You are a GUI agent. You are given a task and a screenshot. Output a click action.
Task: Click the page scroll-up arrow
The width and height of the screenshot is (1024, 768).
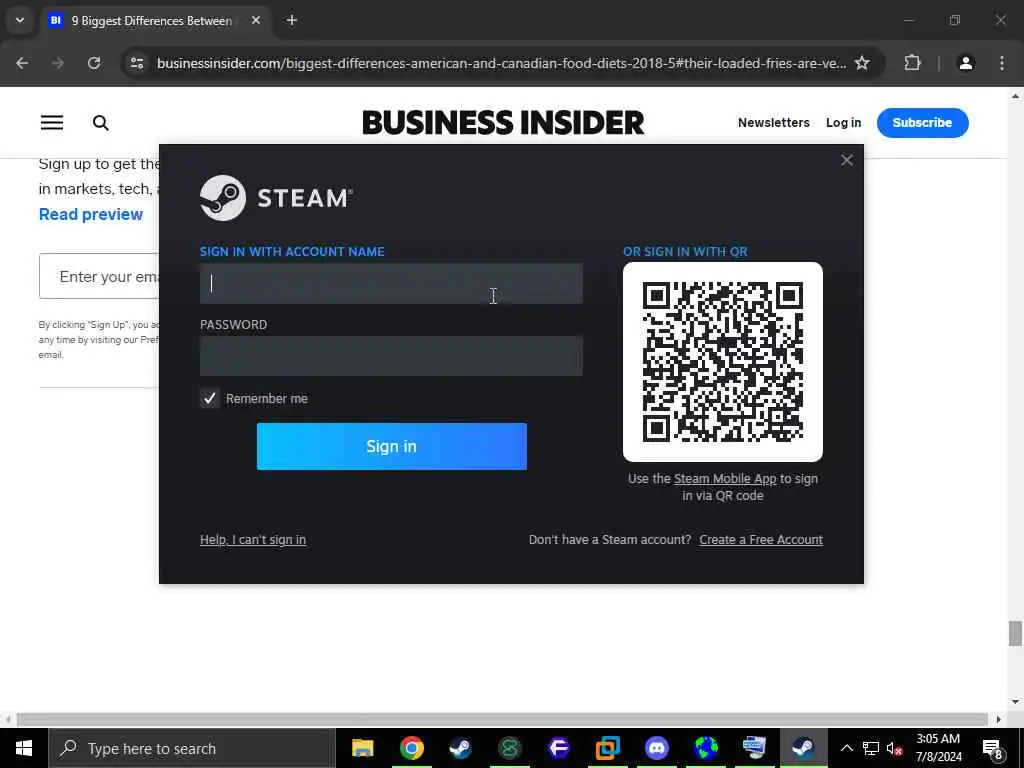(x=1015, y=96)
